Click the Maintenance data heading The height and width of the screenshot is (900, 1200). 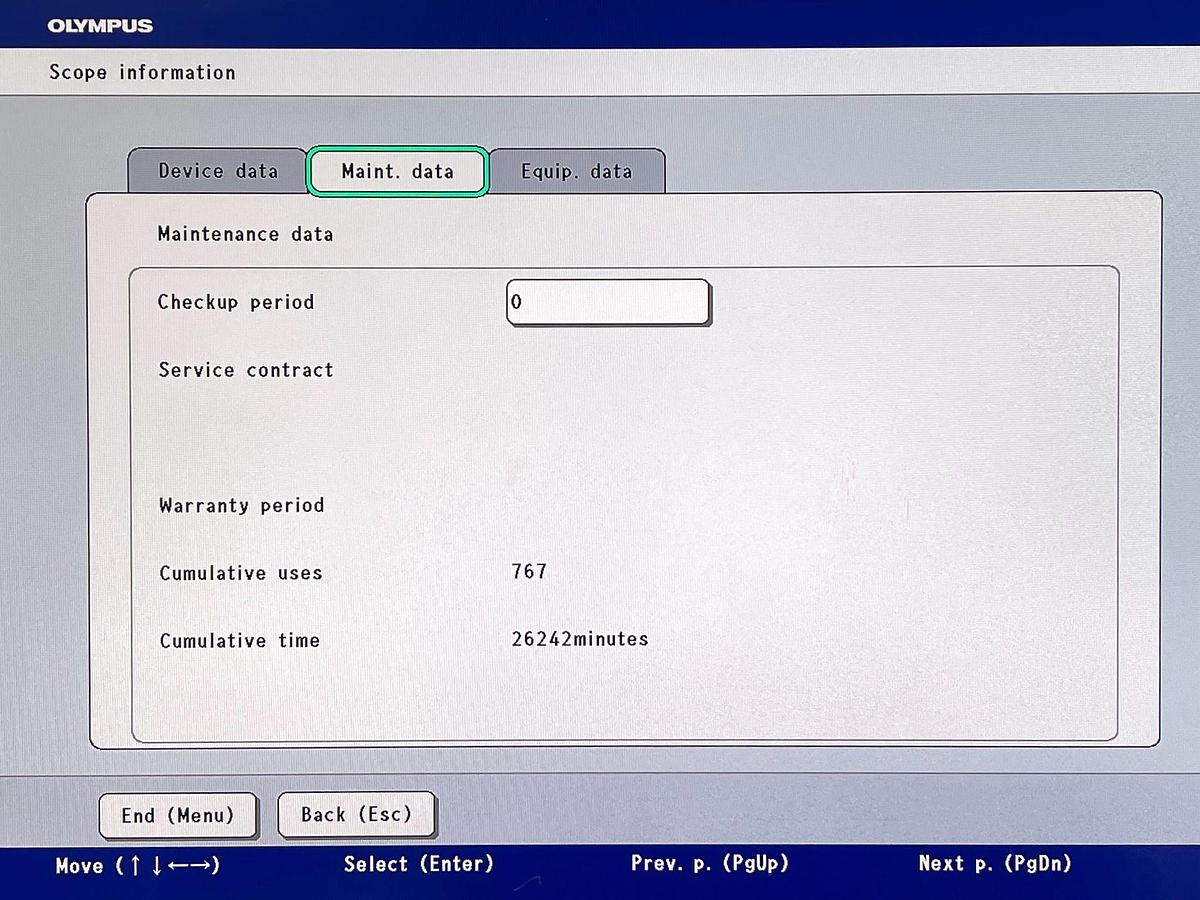[x=246, y=234]
